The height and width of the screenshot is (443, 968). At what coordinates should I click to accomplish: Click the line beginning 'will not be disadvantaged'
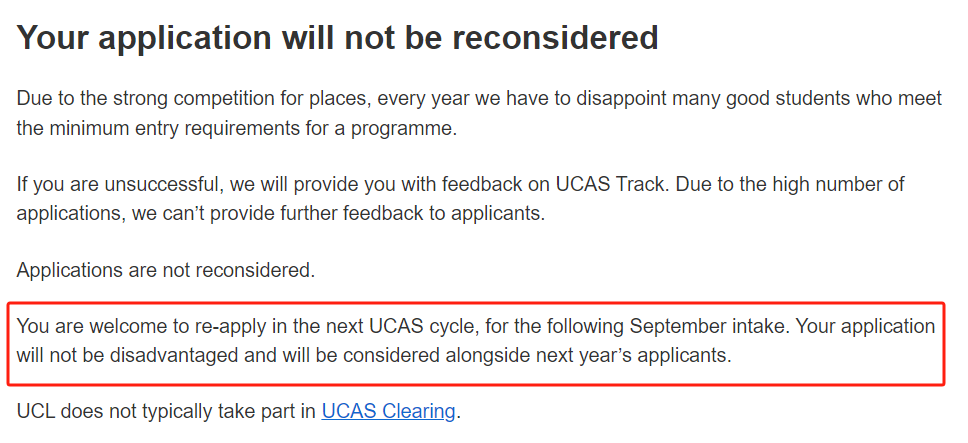[373, 356]
